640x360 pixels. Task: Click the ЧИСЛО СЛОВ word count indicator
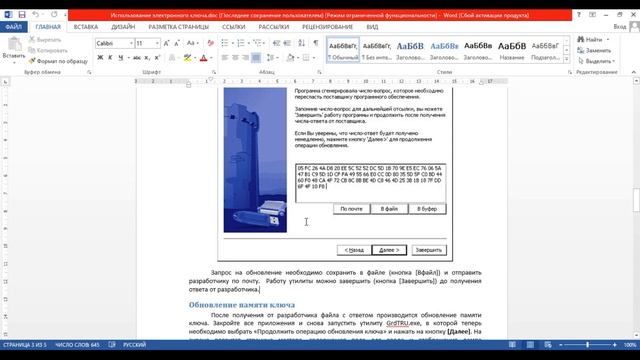(x=77, y=345)
